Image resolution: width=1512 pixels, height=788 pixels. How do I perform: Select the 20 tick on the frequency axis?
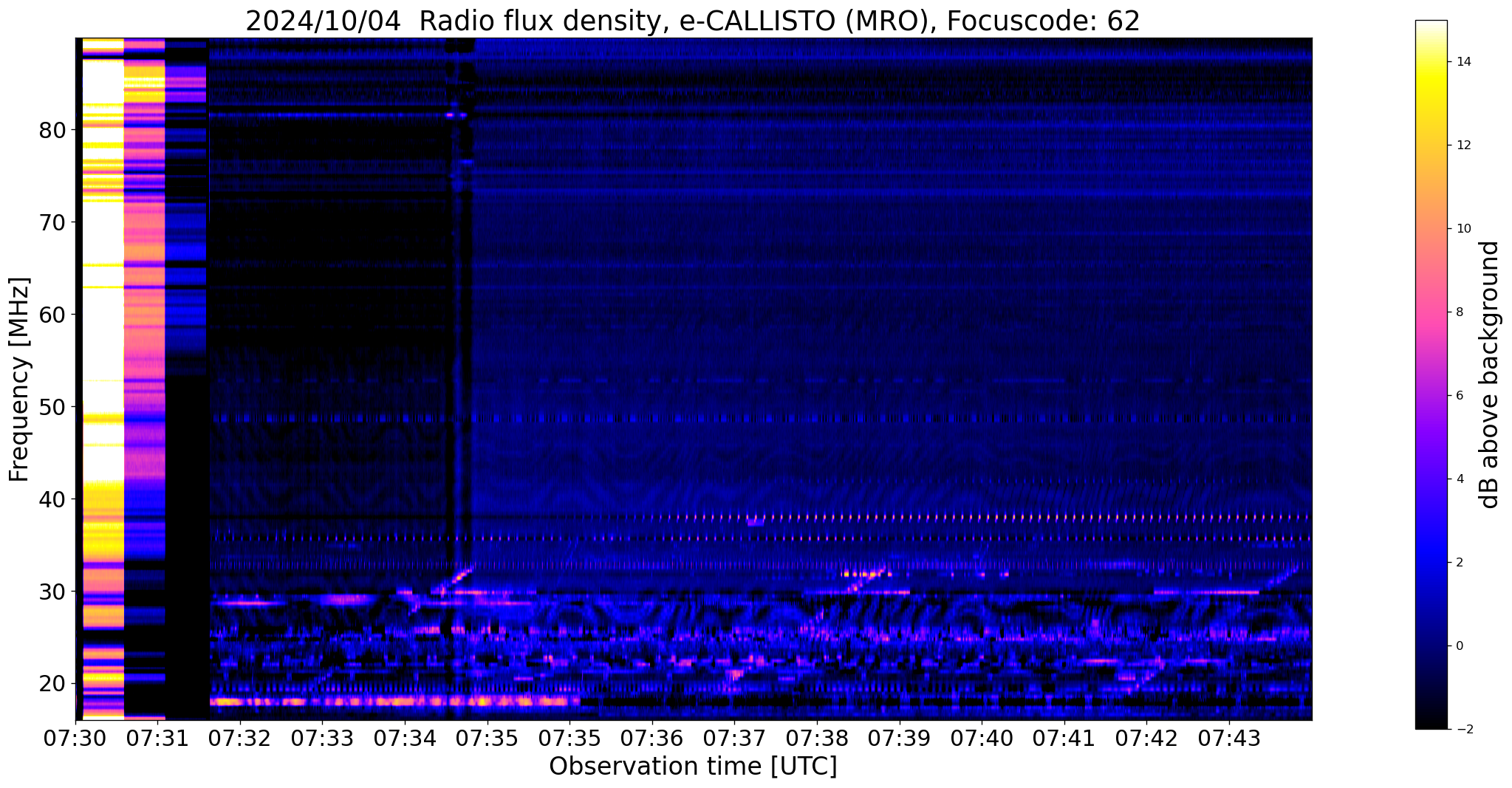pos(52,684)
